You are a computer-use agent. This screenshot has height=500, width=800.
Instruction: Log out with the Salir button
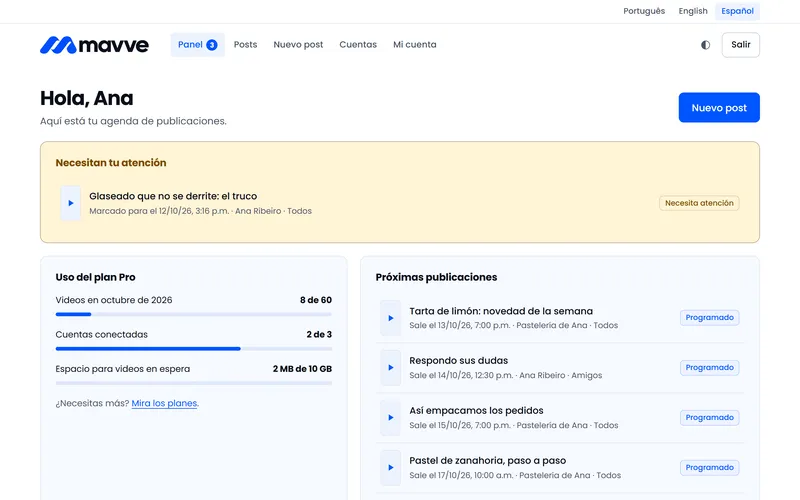point(740,45)
